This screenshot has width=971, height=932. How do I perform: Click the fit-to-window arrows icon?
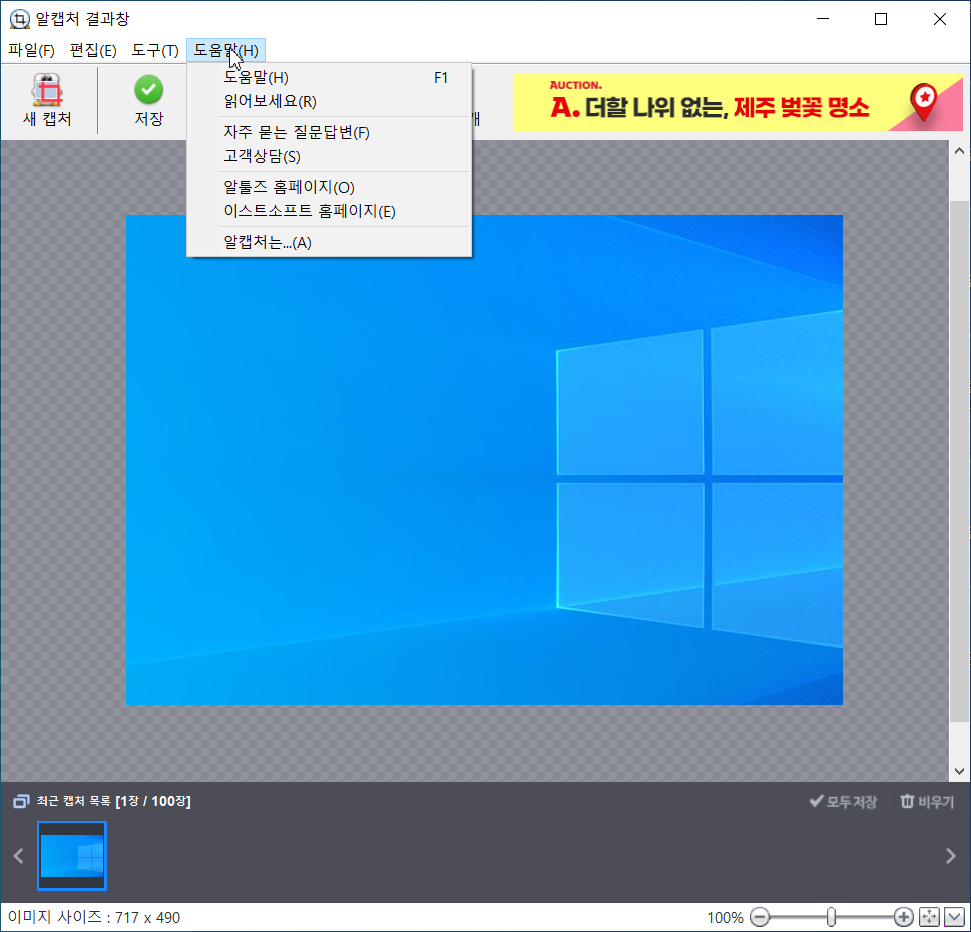tap(930, 917)
